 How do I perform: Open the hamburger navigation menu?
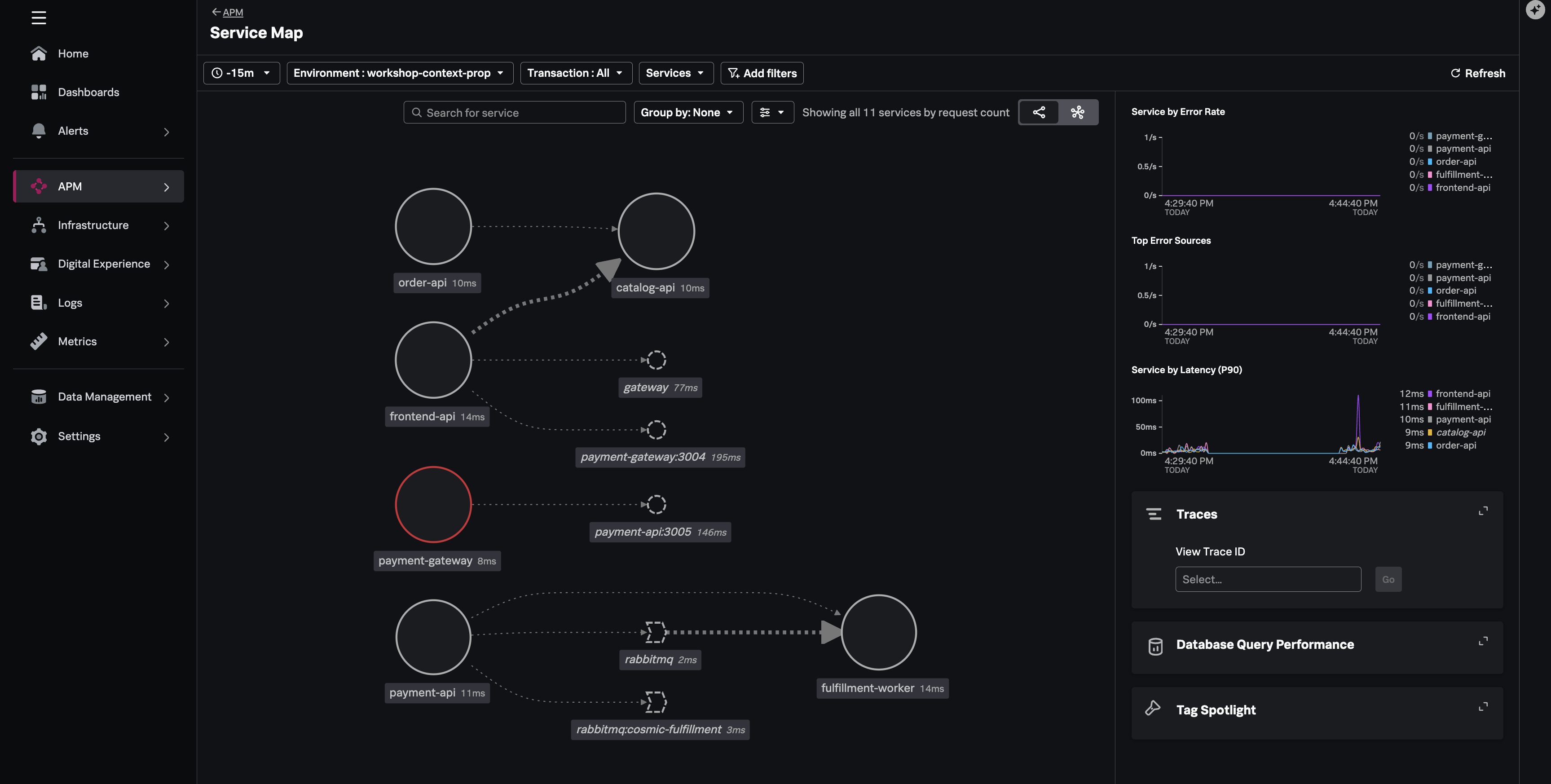coord(39,18)
